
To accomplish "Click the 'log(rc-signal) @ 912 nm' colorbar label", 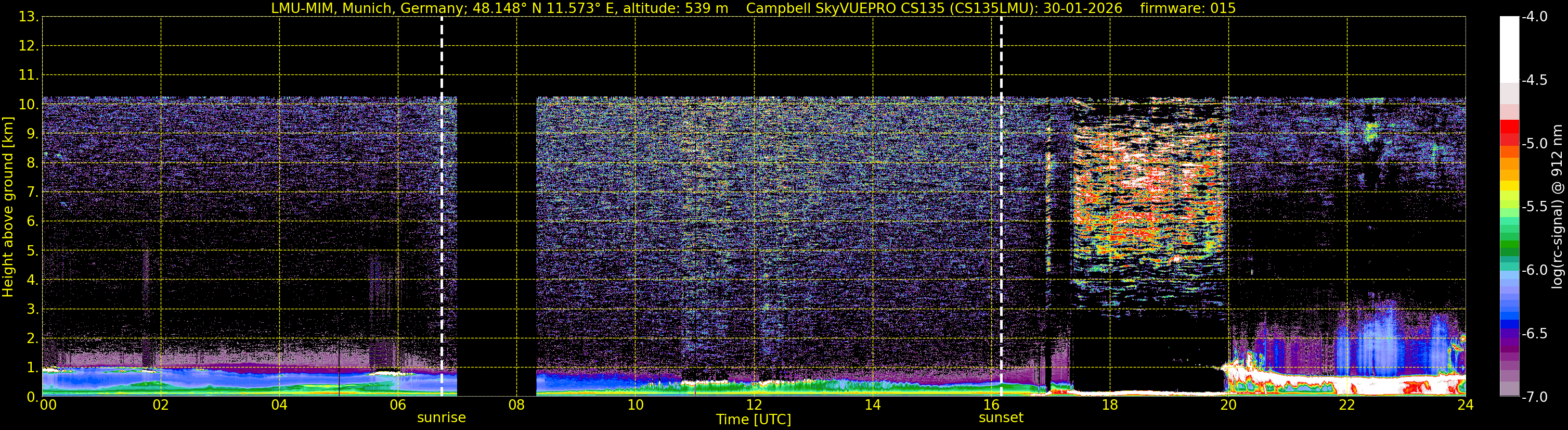I will pos(1557,207).
